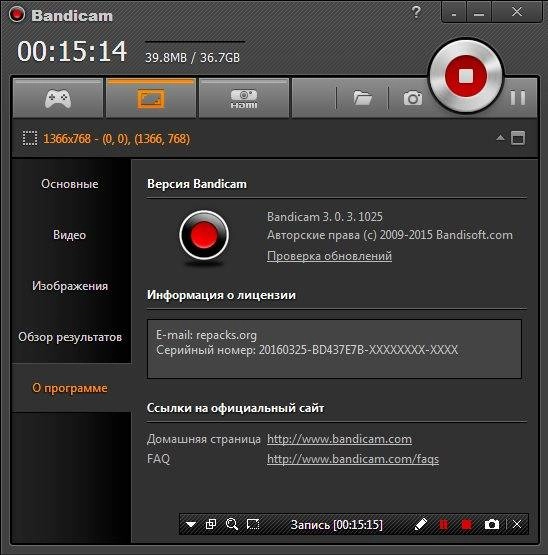
Task: Click the rectangle-select icon on recording bar
Action: pos(253,524)
